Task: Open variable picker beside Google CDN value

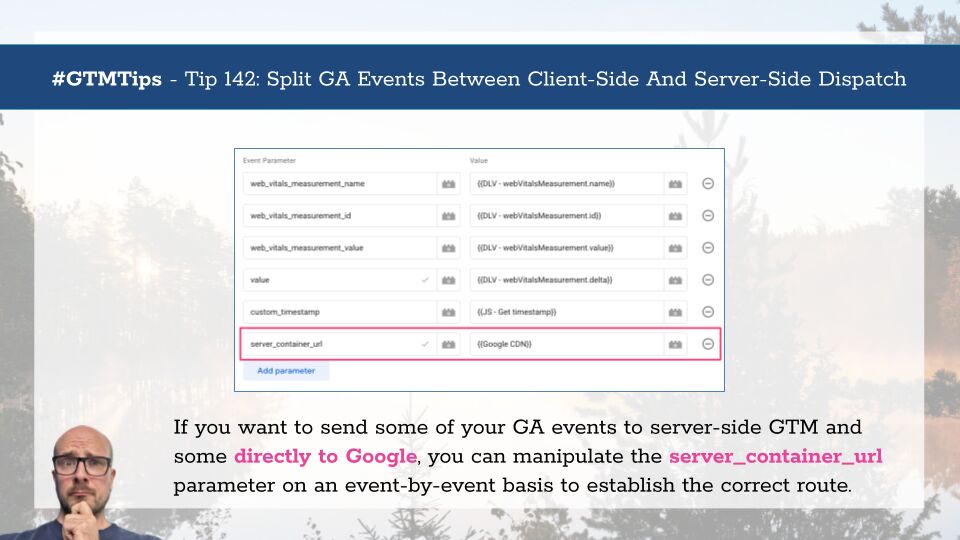Action: [675, 344]
